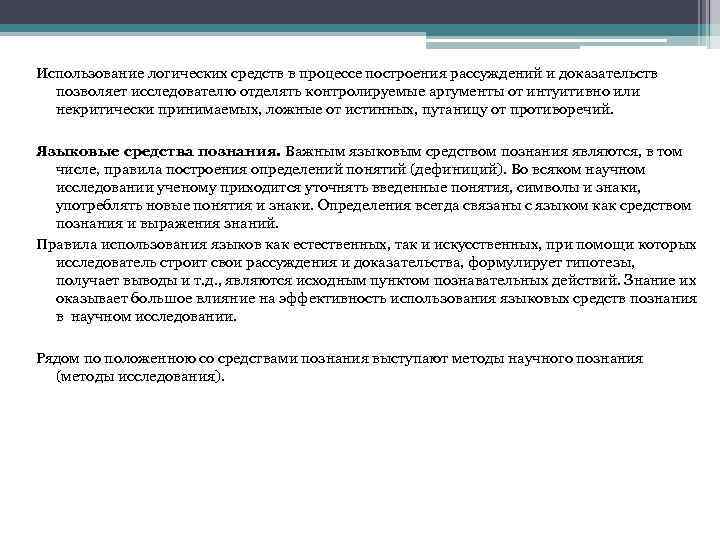Click the word 'дефиниций' in parentheses
Screen dimensions: 720x540
tap(456, 170)
